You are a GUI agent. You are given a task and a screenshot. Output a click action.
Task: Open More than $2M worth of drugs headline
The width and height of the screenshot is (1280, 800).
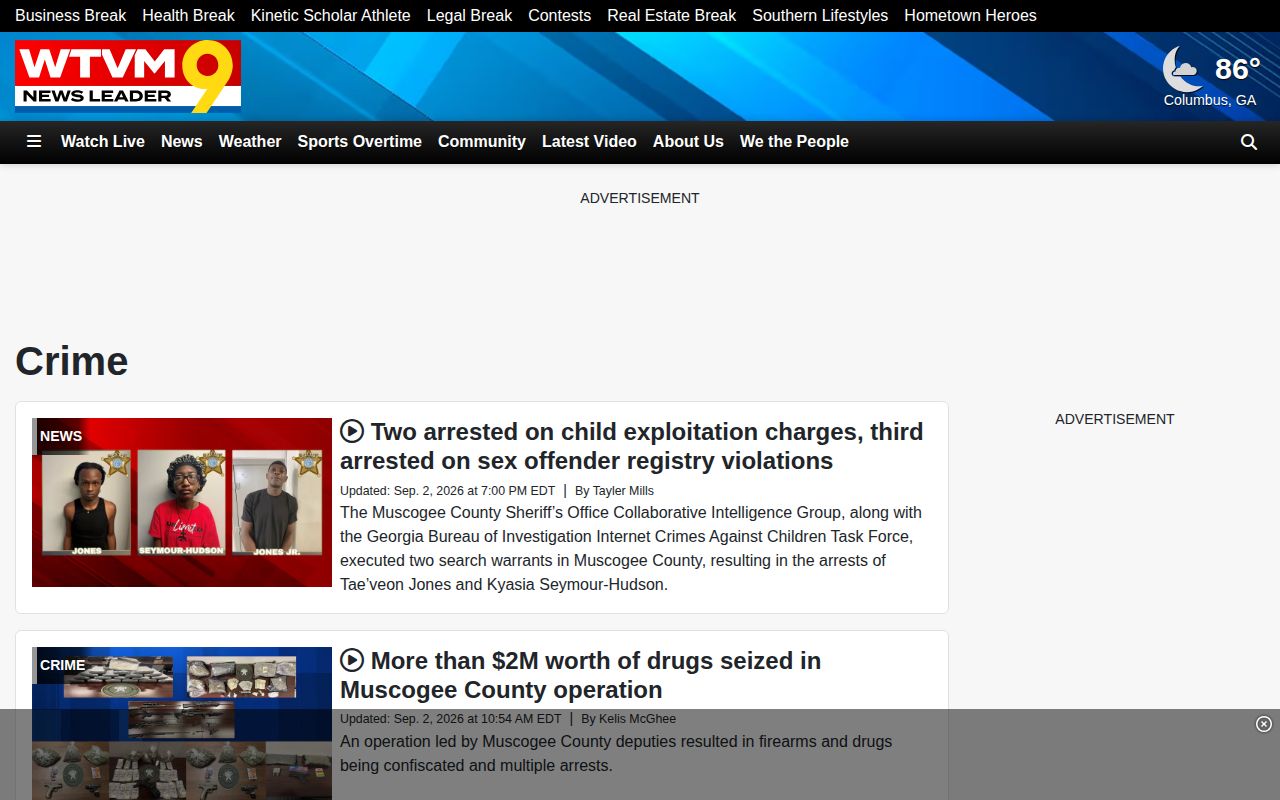(581, 675)
